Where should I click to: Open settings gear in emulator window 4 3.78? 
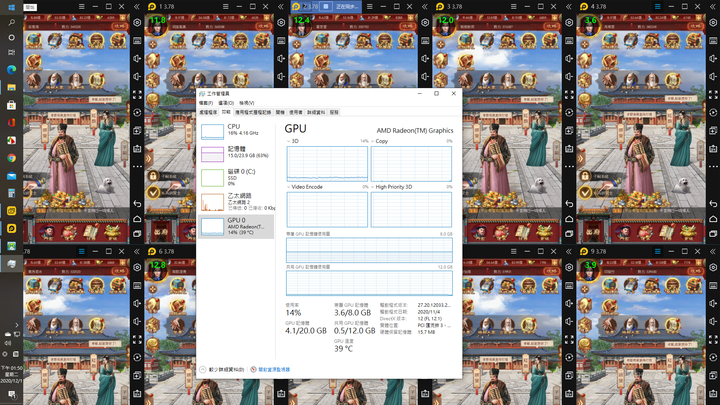point(713,22)
